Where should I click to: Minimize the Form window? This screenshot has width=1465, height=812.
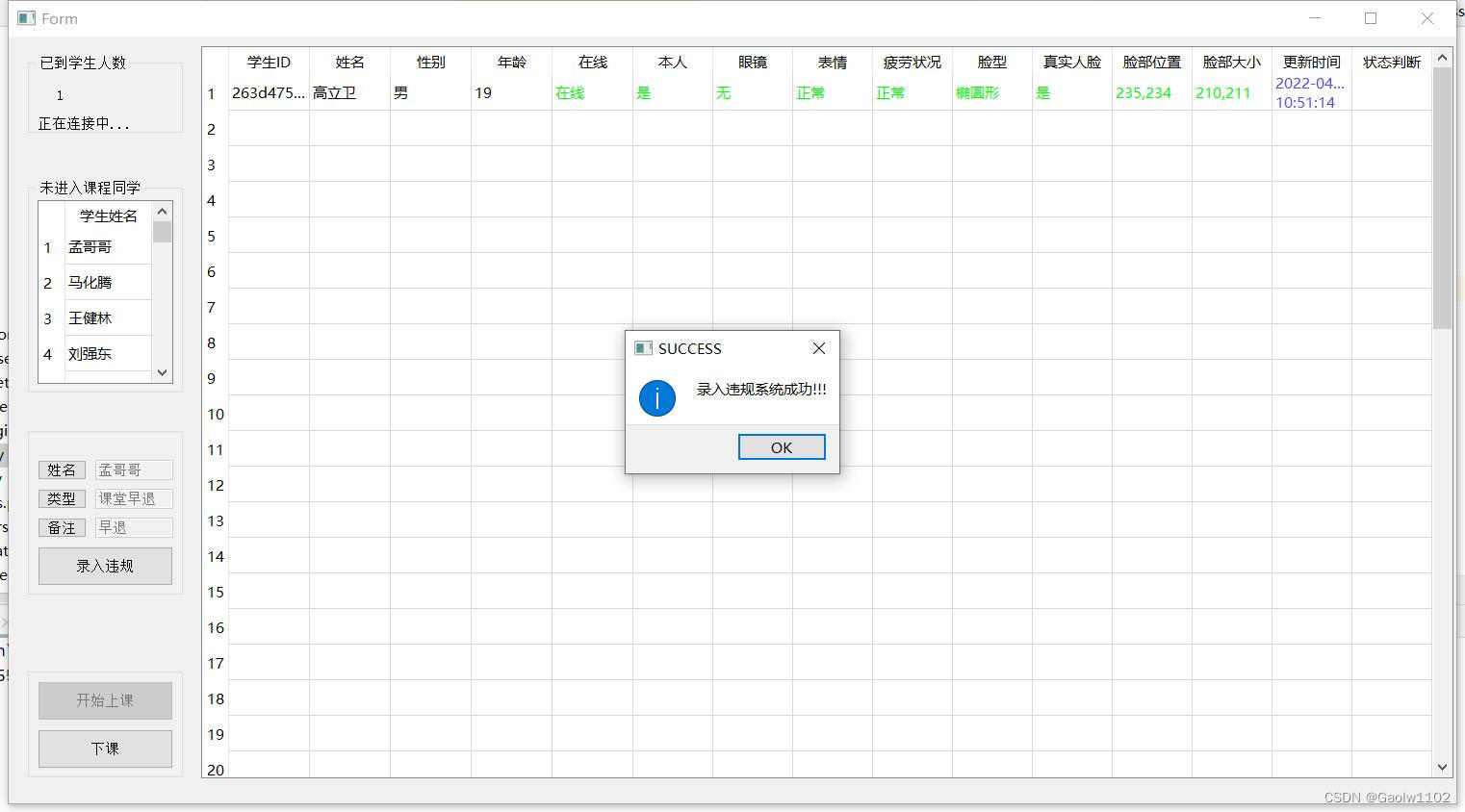[x=1315, y=18]
